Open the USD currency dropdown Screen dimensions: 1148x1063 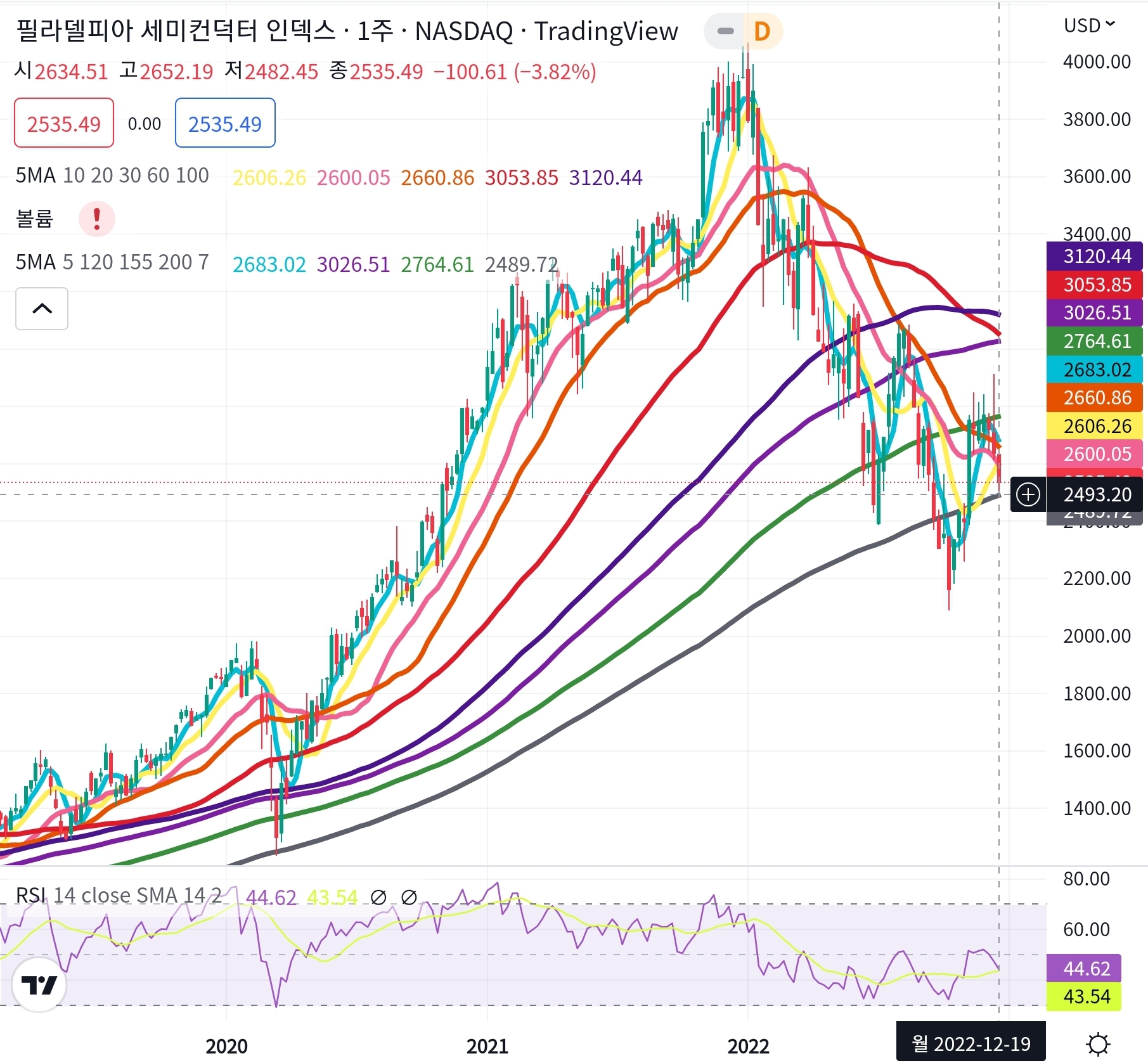1090,25
